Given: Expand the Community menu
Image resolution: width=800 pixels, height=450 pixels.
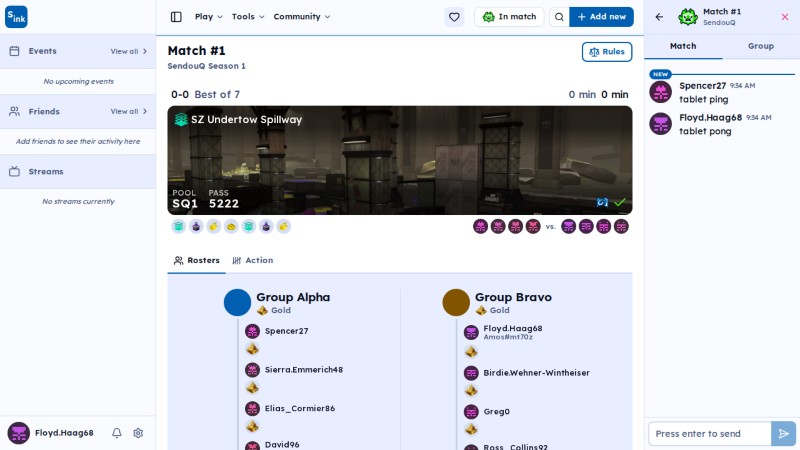Looking at the screenshot, I should coord(302,17).
